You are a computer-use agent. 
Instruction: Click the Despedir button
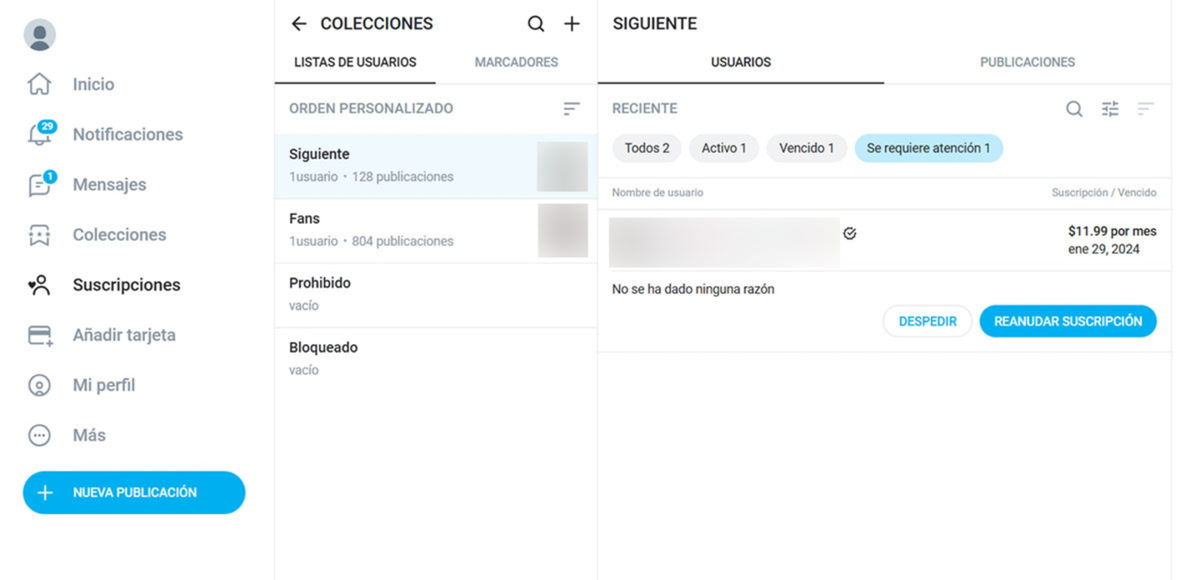(x=926, y=321)
